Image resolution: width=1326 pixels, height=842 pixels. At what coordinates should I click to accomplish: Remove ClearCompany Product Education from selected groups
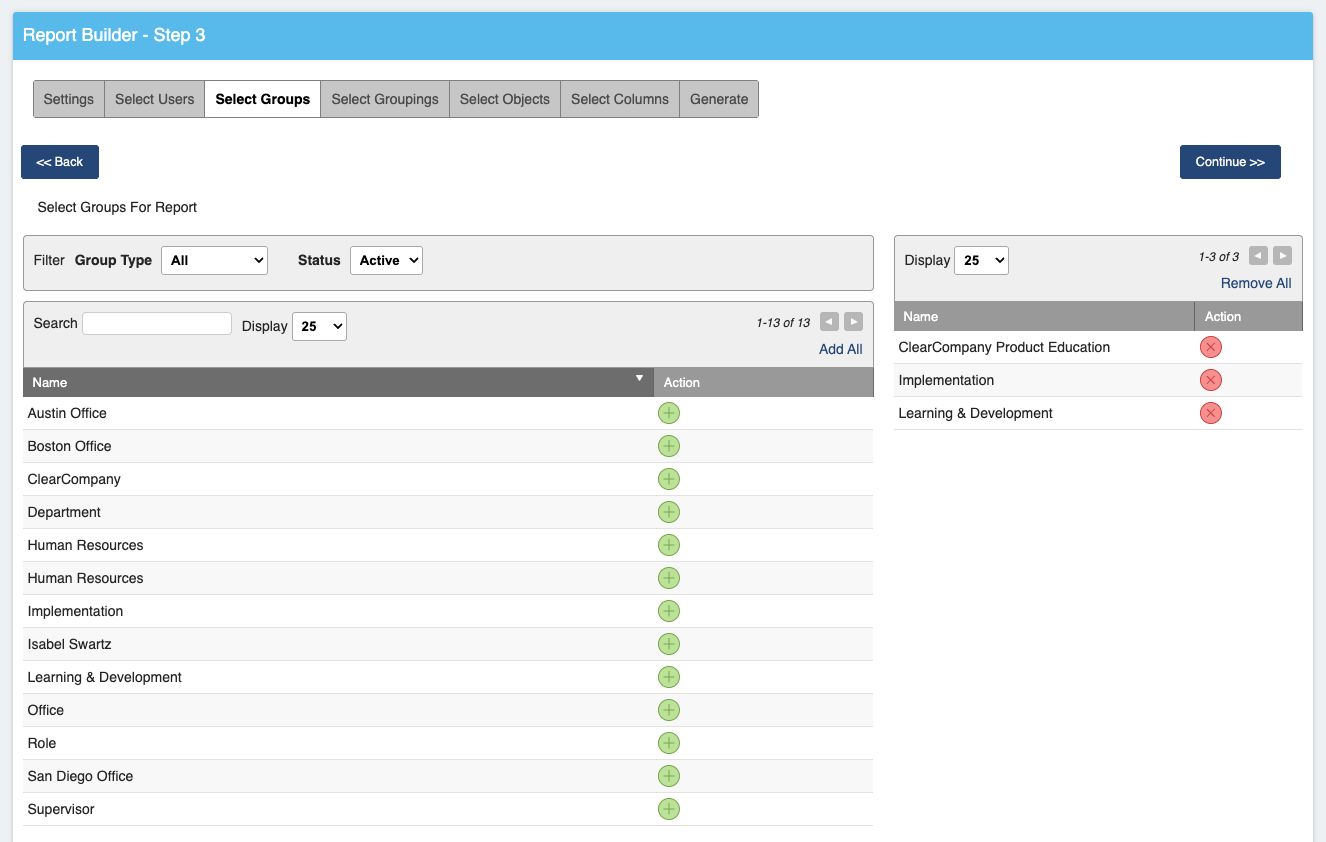point(1211,347)
